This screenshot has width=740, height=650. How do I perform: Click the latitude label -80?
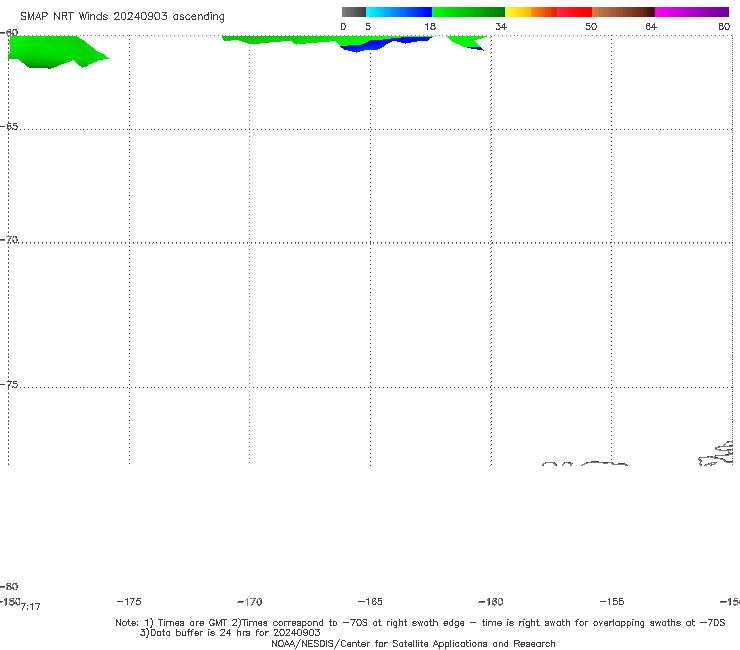(x=9, y=587)
